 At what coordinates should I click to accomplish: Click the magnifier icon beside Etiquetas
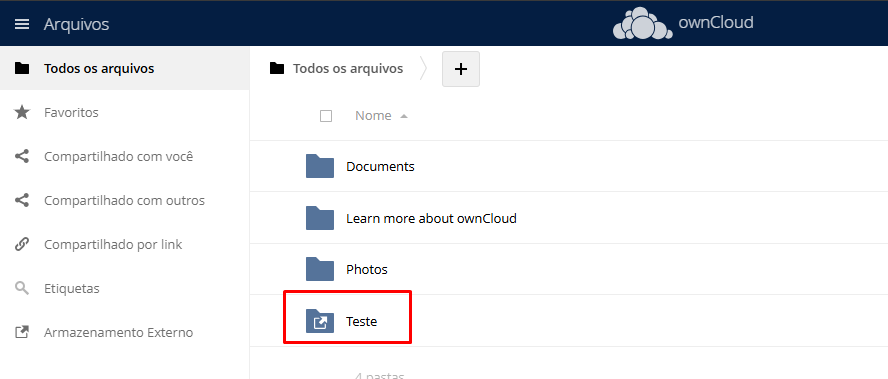22,288
